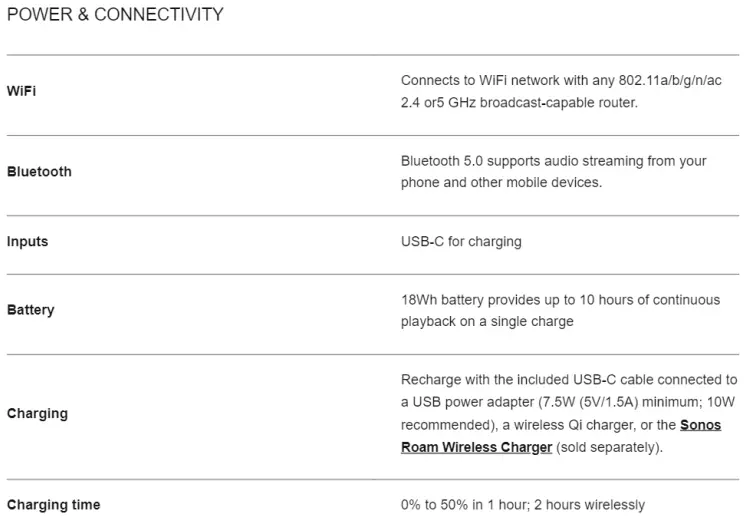
Task: Select the Inputs row label
Action: point(27,241)
